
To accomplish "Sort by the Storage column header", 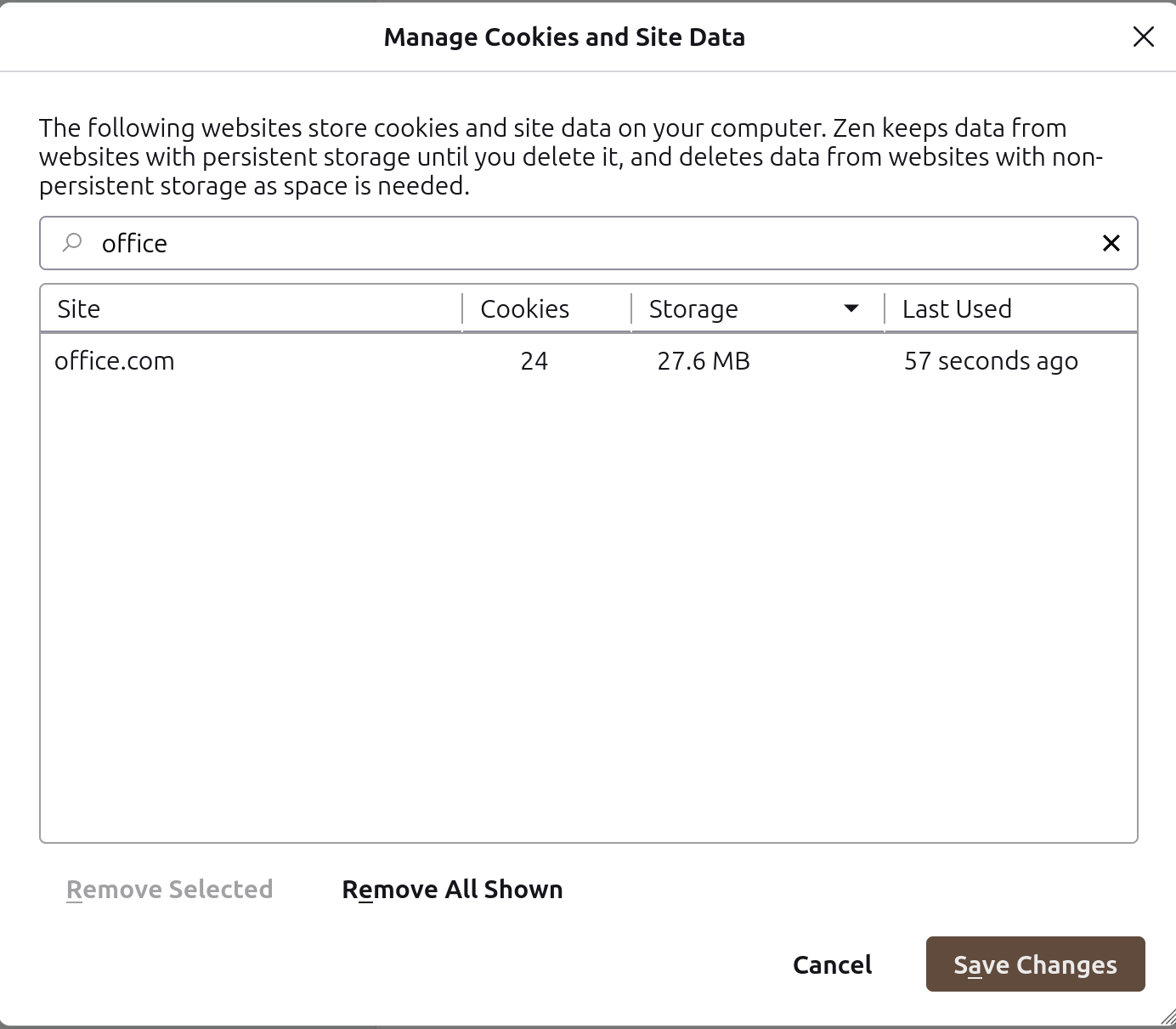I will (757, 308).
